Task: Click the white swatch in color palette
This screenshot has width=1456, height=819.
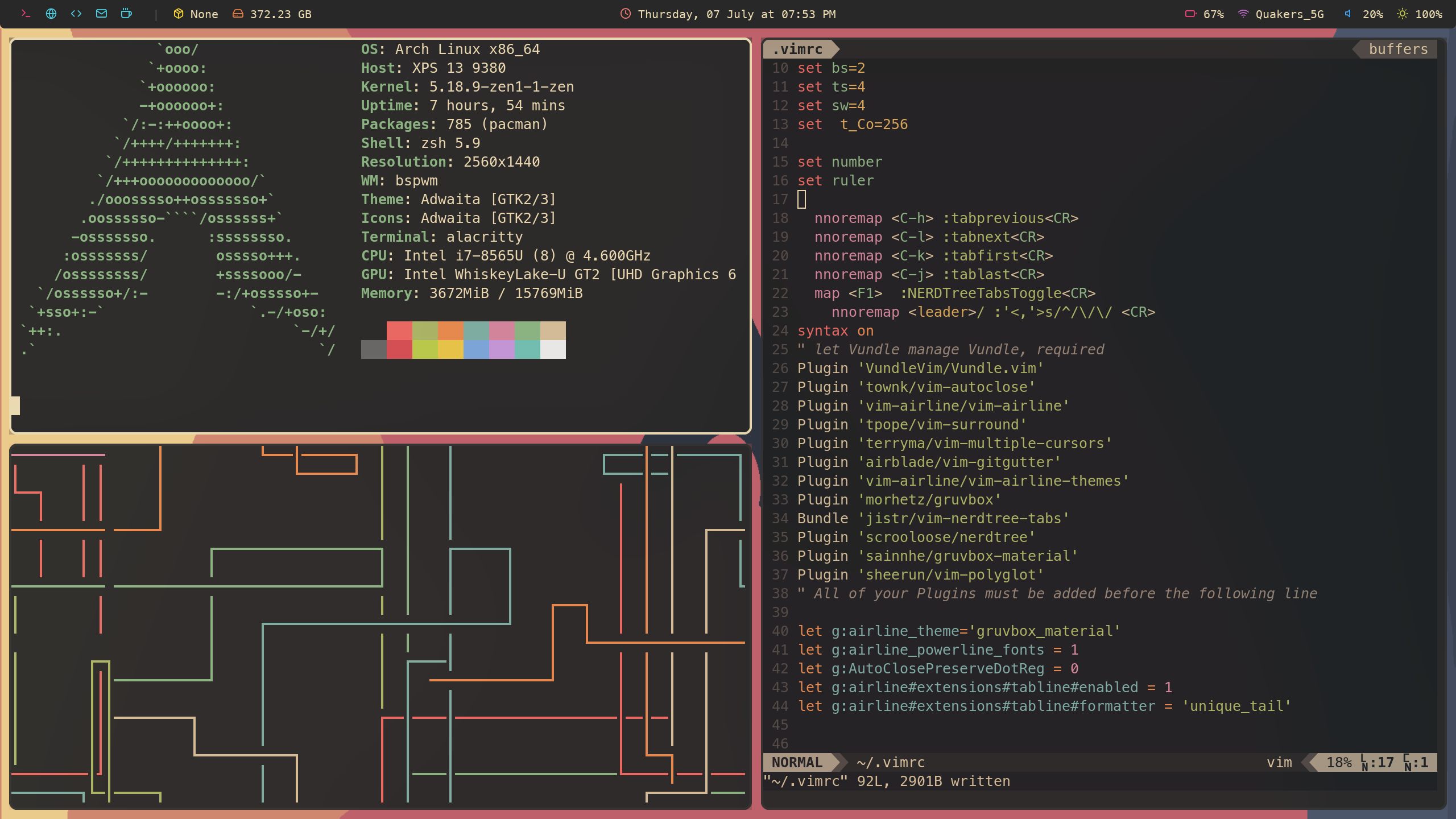Action: tap(553, 349)
